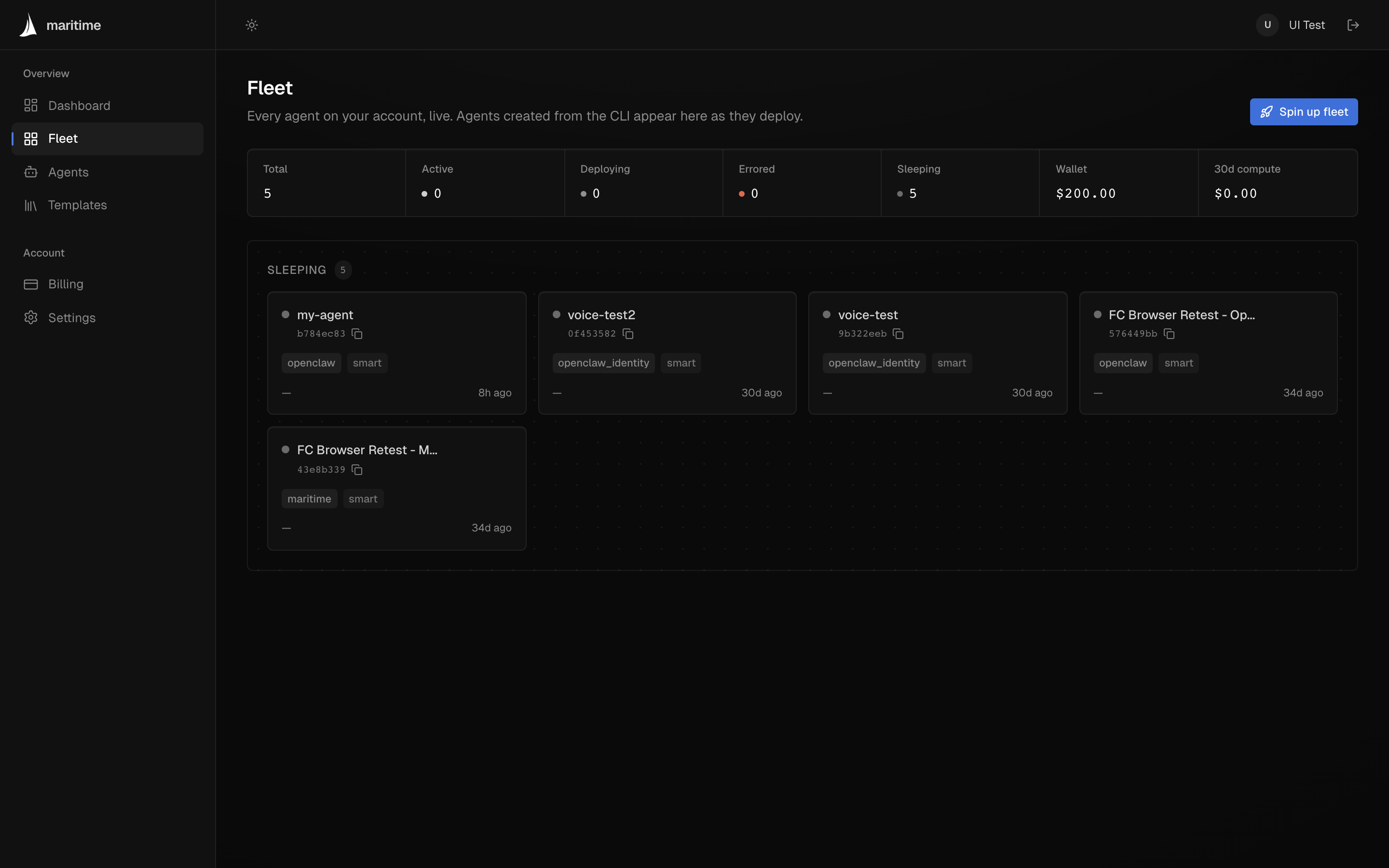Screen dimensions: 1389x868
Task: Open account Settings
Action: pos(108,317)
